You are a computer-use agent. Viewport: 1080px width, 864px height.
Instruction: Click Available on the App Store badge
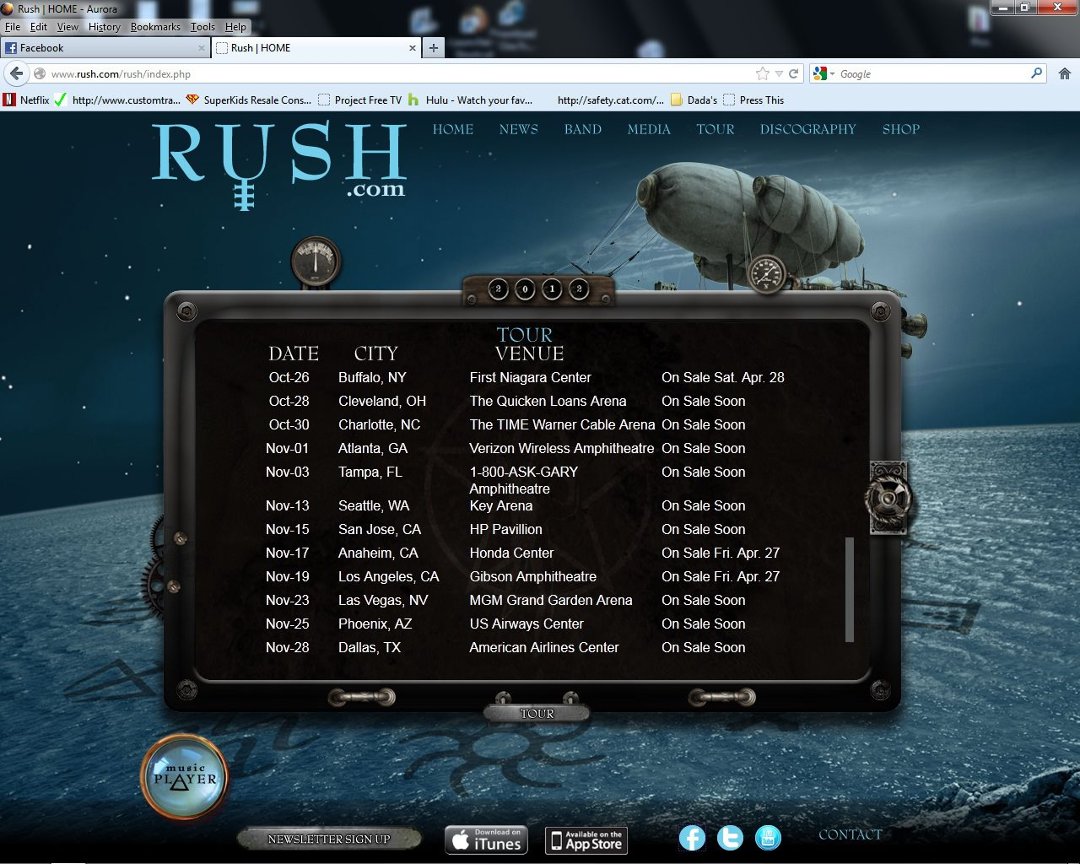[586, 841]
